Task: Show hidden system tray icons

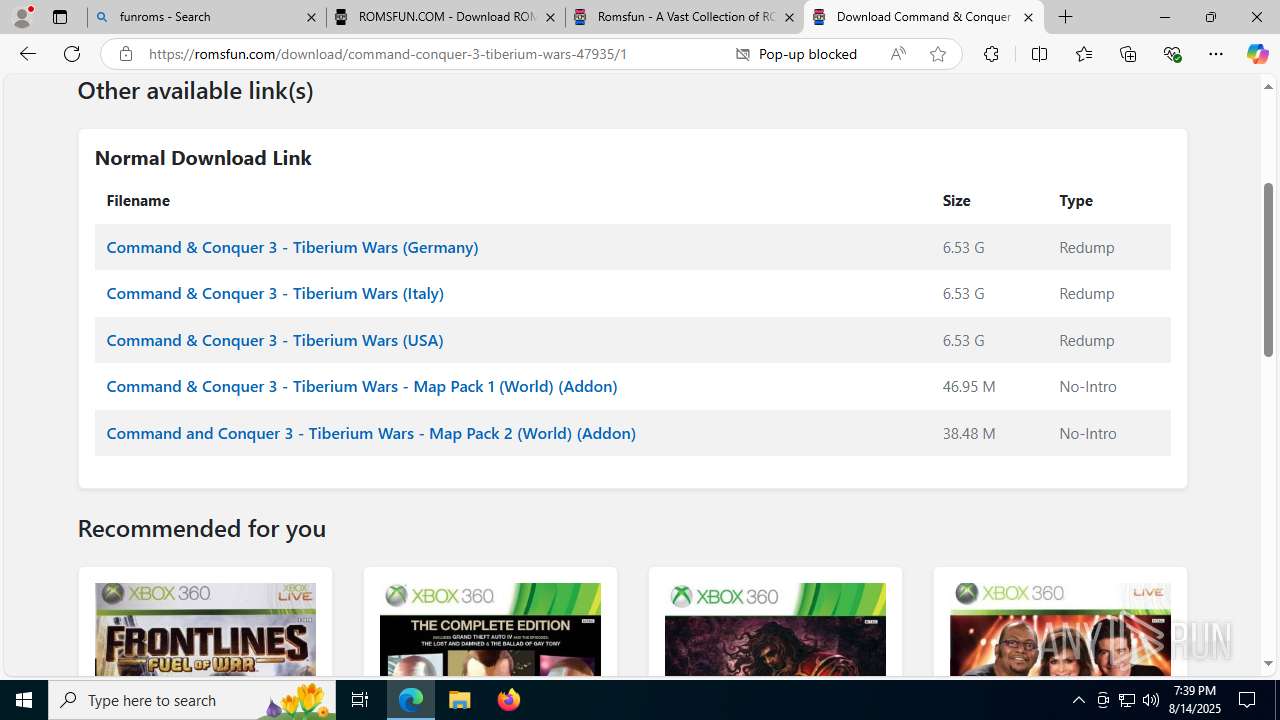Action: [1078, 700]
